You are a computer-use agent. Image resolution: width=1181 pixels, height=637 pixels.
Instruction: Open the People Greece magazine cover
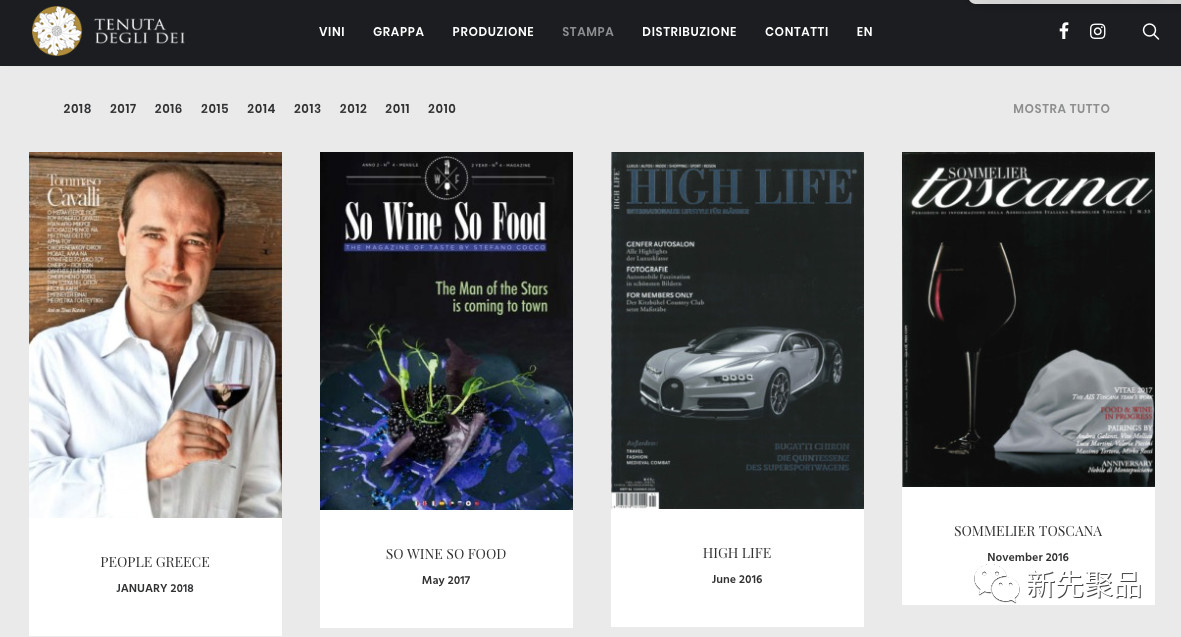[x=155, y=335]
